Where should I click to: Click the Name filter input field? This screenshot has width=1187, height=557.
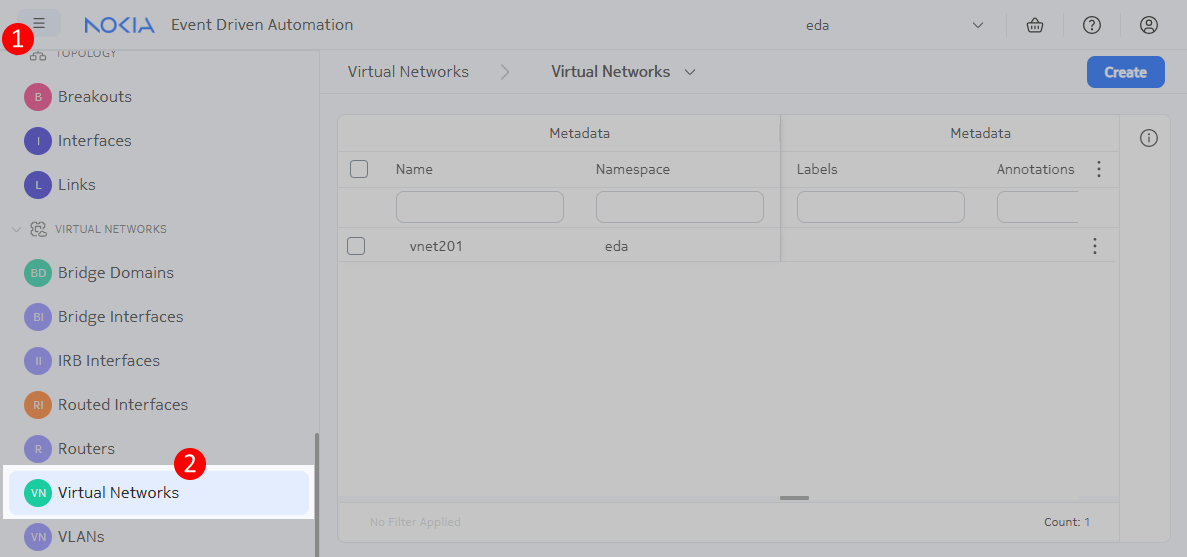click(x=480, y=207)
